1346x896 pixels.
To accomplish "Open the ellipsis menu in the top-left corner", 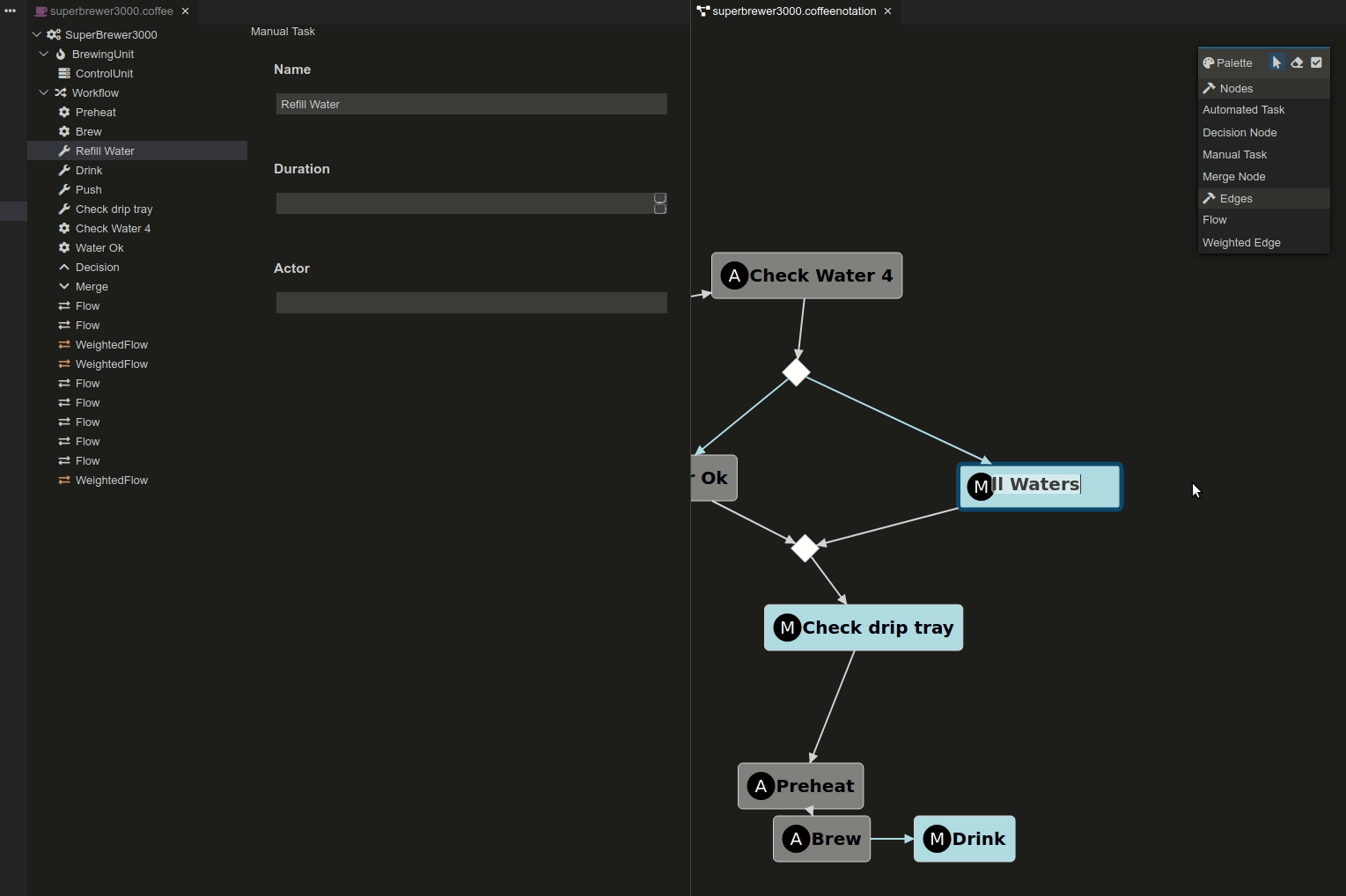I will coord(10,11).
